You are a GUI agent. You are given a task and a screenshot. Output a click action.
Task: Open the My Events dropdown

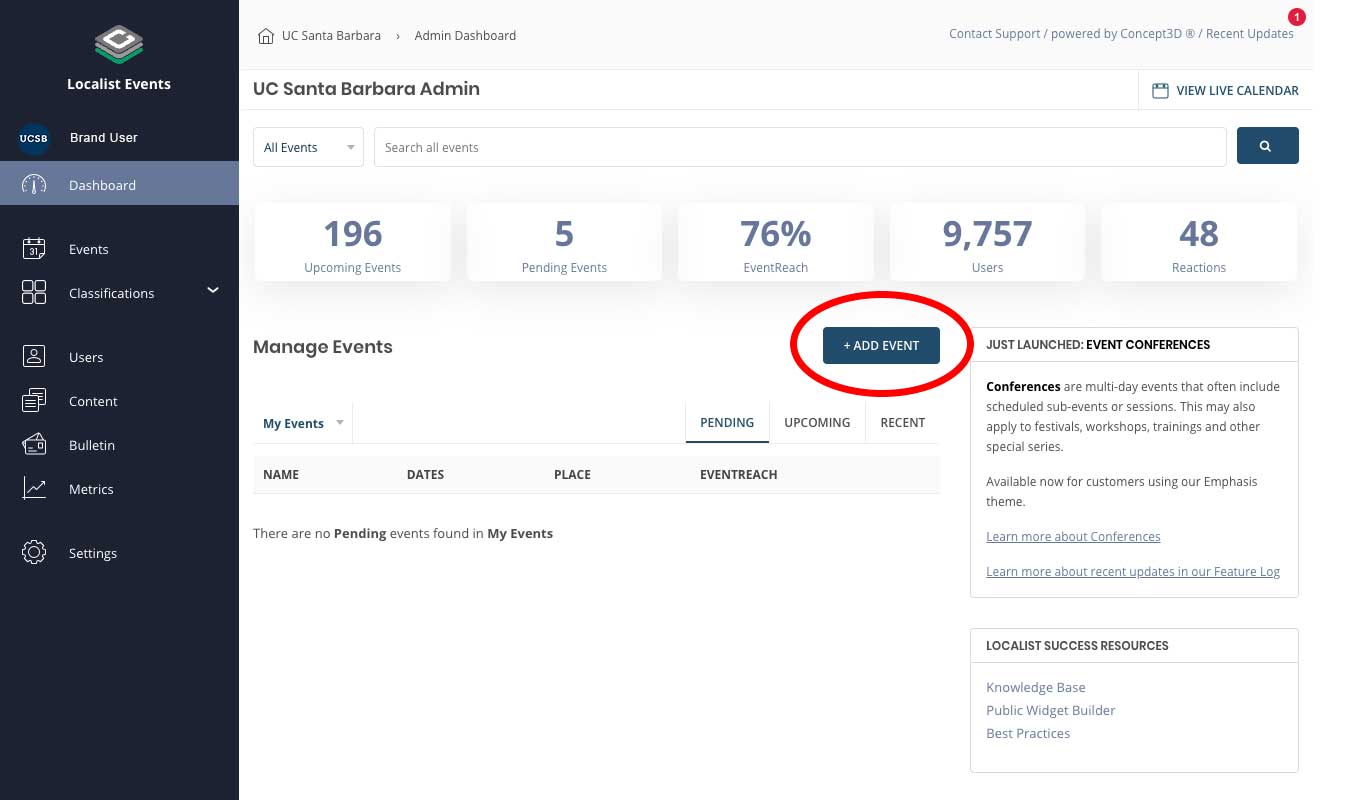point(303,423)
